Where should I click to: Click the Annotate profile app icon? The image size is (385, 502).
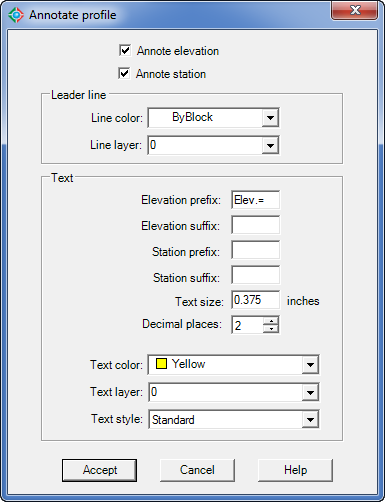pos(16,15)
